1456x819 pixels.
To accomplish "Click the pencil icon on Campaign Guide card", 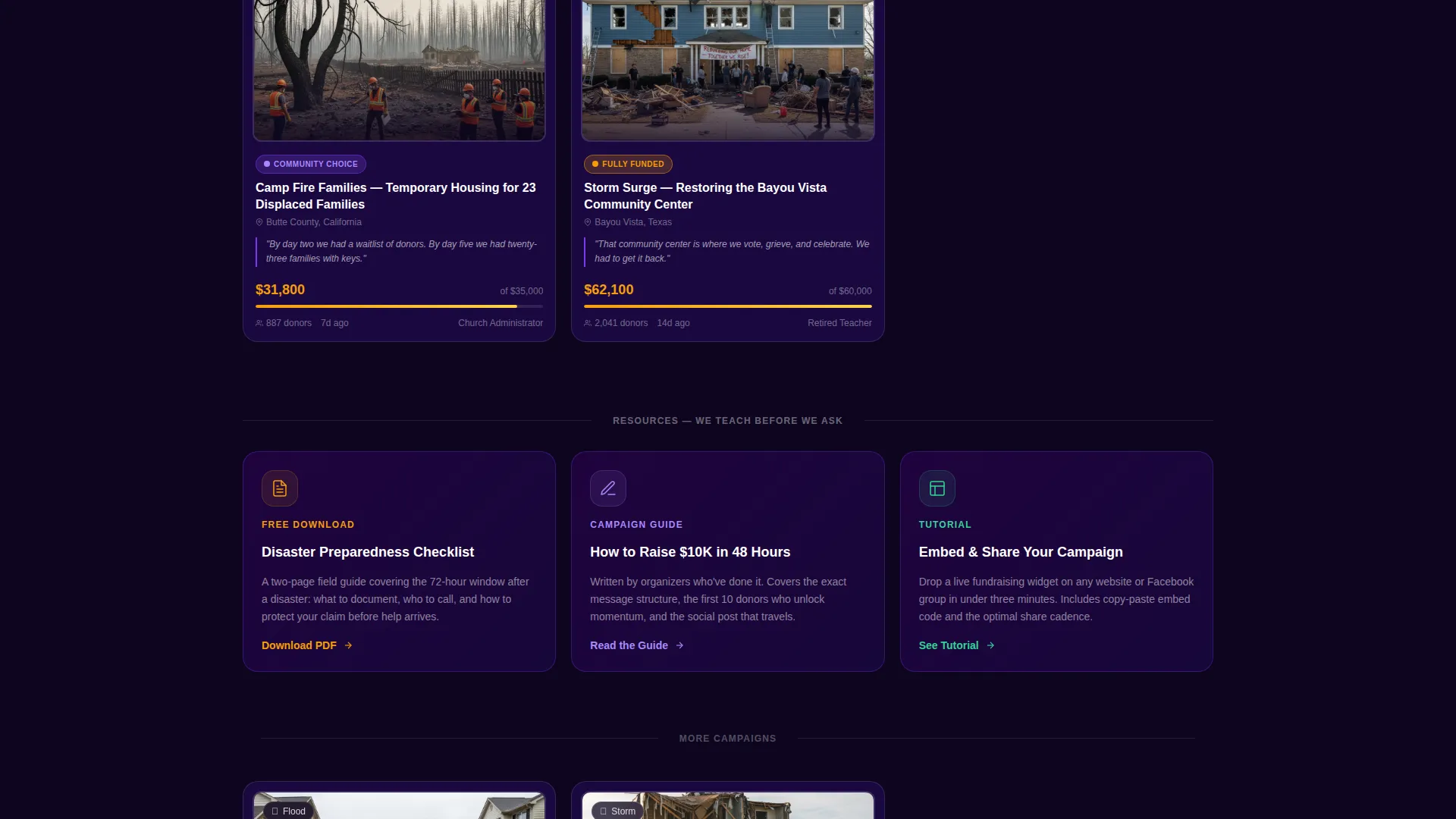I will click(x=608, y=488).
